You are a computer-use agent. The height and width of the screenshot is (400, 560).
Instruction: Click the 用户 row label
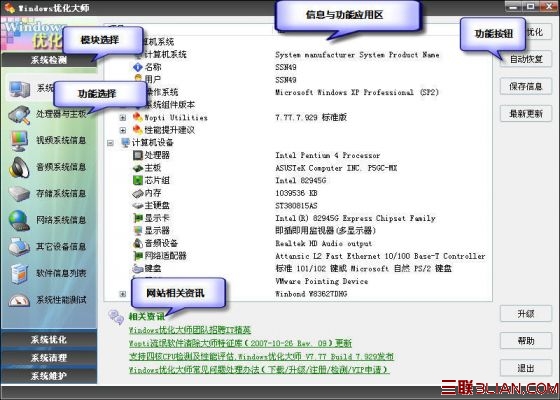click(153, 80)
